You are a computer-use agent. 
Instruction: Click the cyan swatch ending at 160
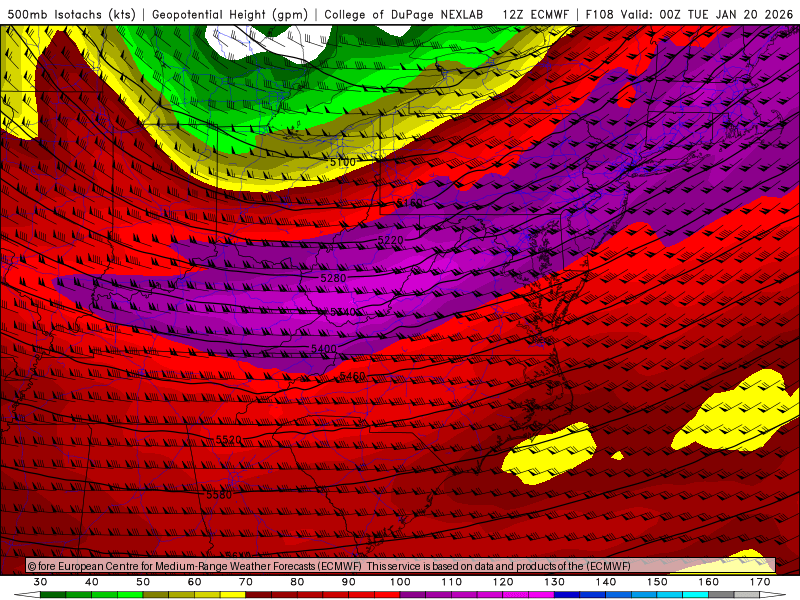click(696, 594)
